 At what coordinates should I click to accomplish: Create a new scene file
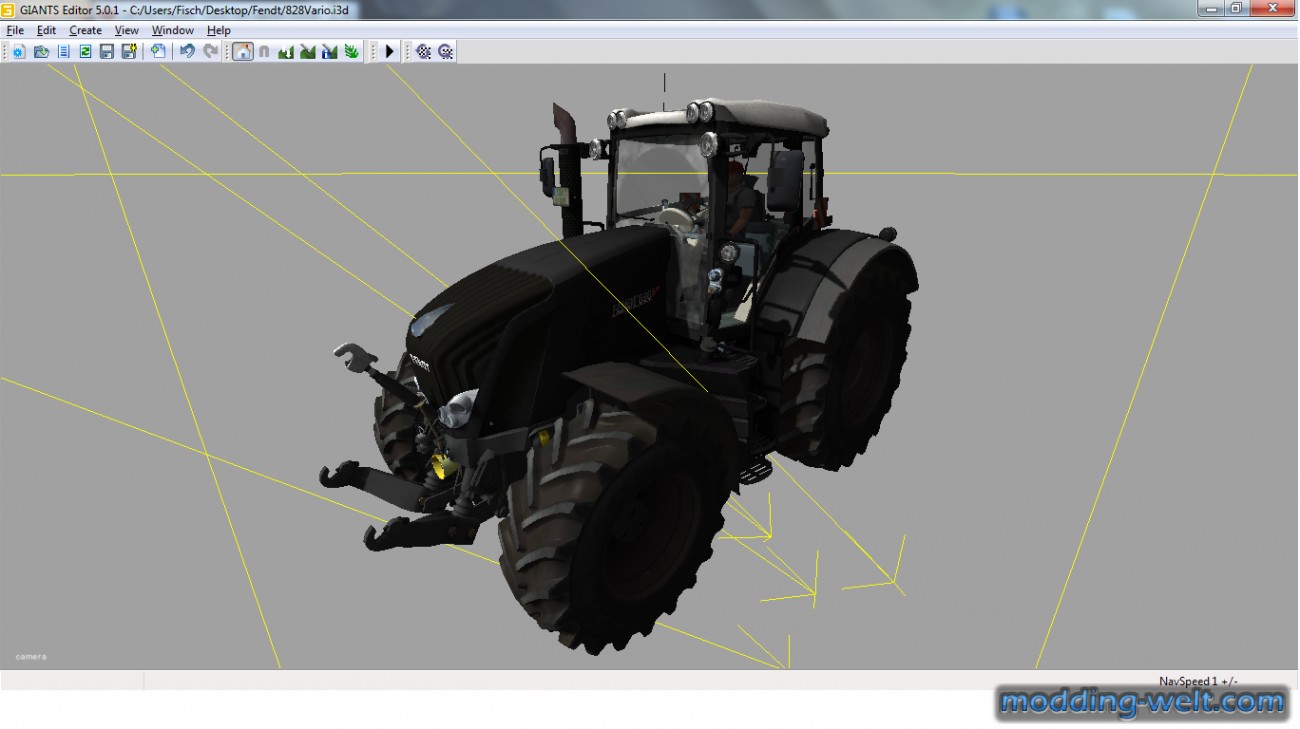[19, 51]
